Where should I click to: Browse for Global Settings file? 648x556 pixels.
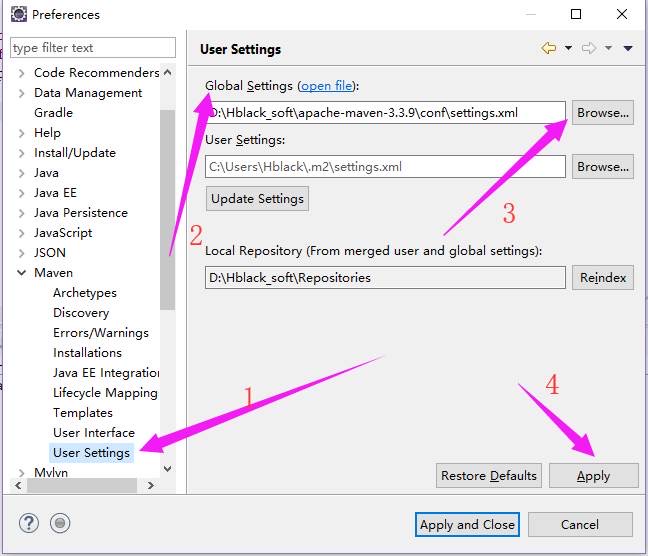click(x=603, y=113)
